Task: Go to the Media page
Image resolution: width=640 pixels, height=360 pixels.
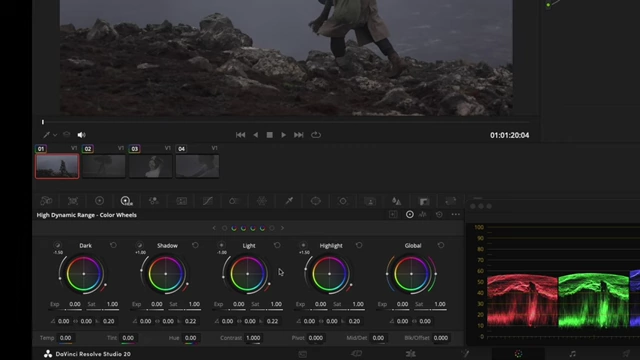Action: [x=302, y=354]
